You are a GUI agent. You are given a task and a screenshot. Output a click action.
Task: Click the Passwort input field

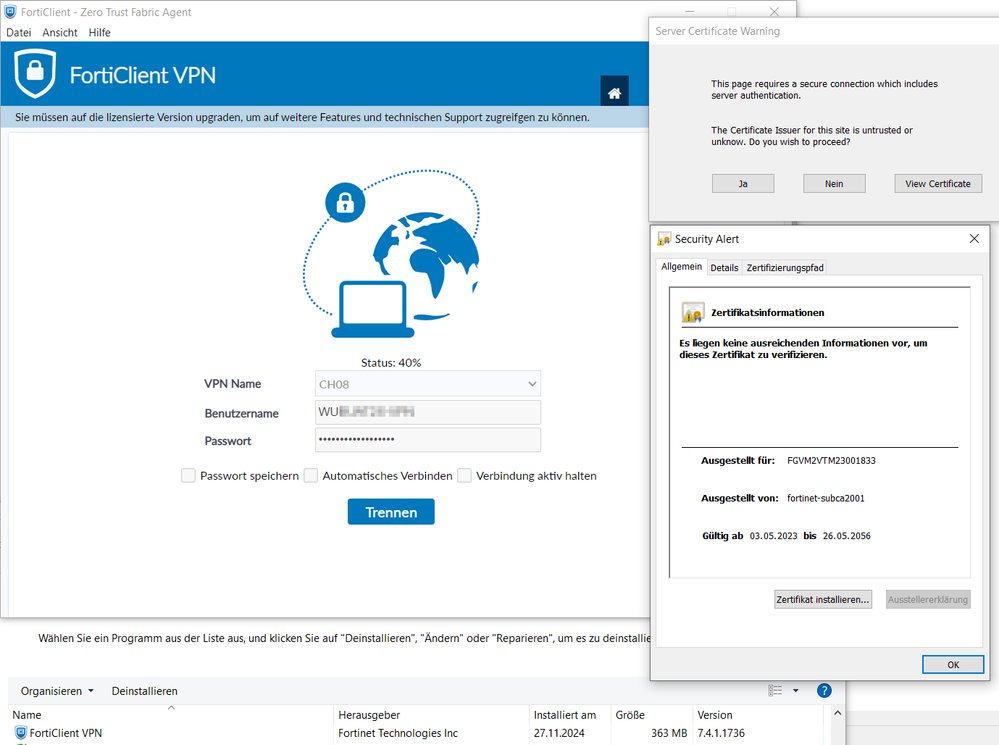(428, 440)
